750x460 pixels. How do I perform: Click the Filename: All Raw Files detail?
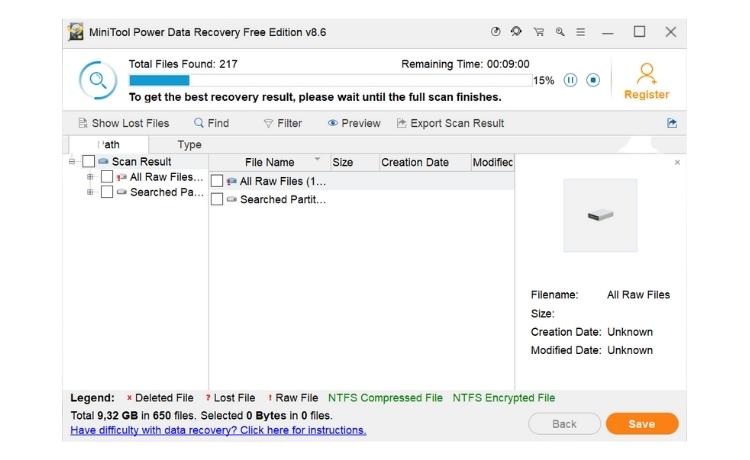(x=600, y=295)
